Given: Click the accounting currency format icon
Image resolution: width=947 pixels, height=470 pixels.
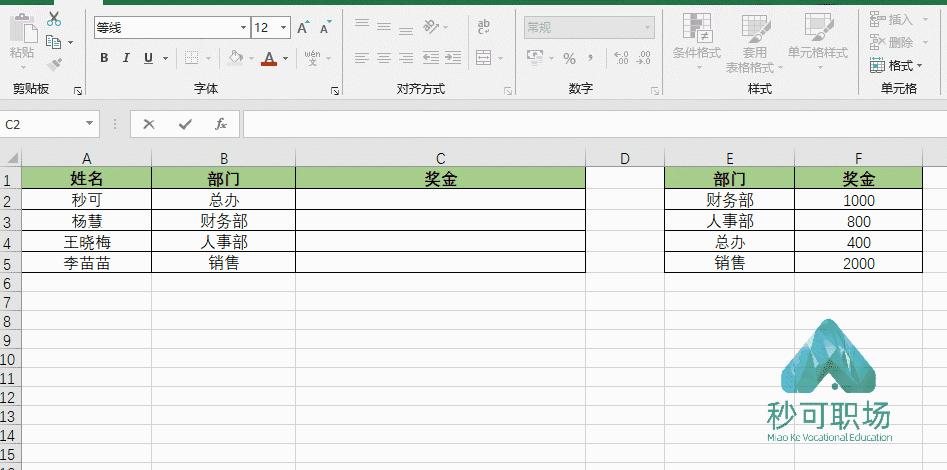Looking at the screenshot, I should (535, 58).
